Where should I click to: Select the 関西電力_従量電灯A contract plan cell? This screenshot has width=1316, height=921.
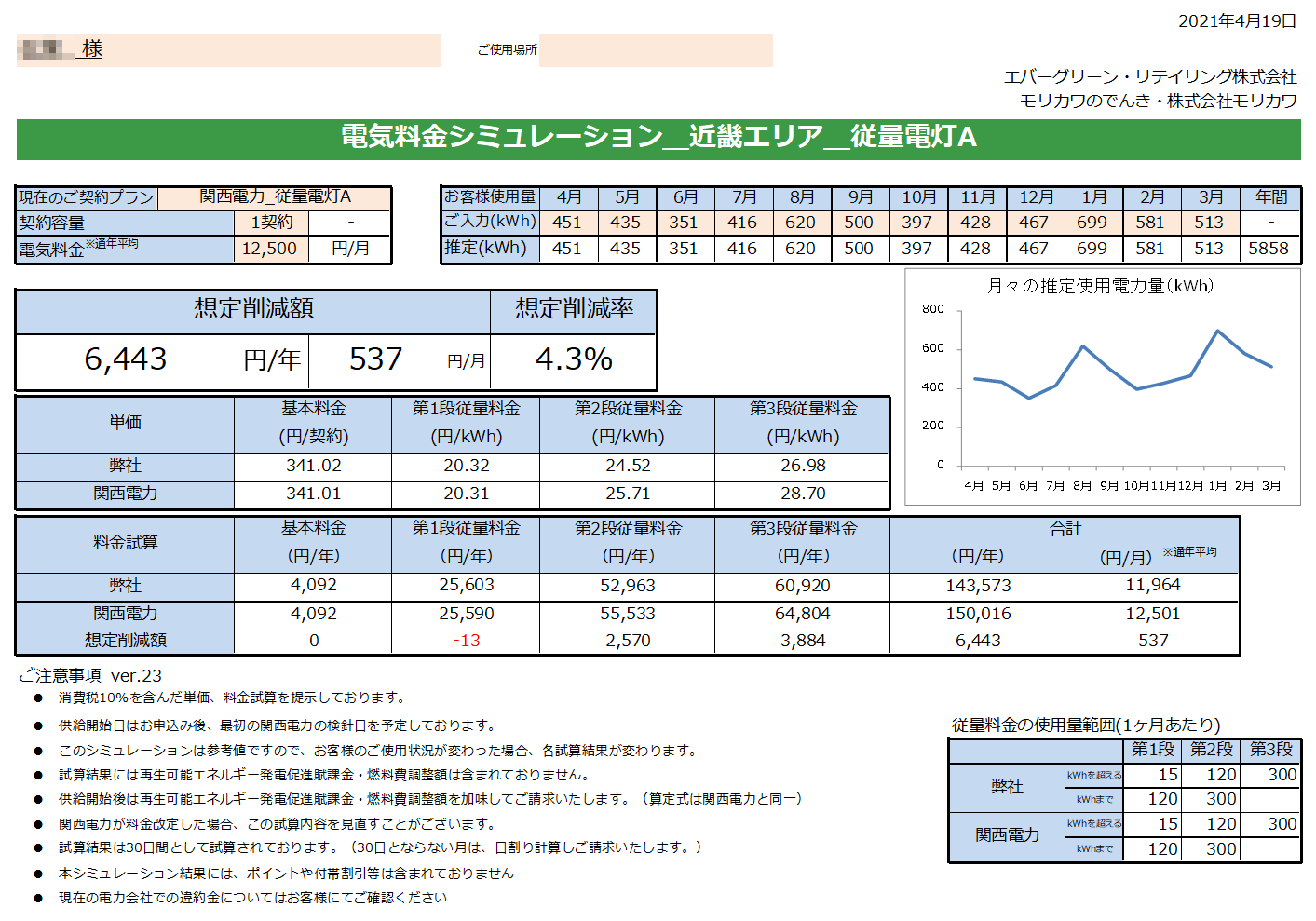(x=274, y=197)
